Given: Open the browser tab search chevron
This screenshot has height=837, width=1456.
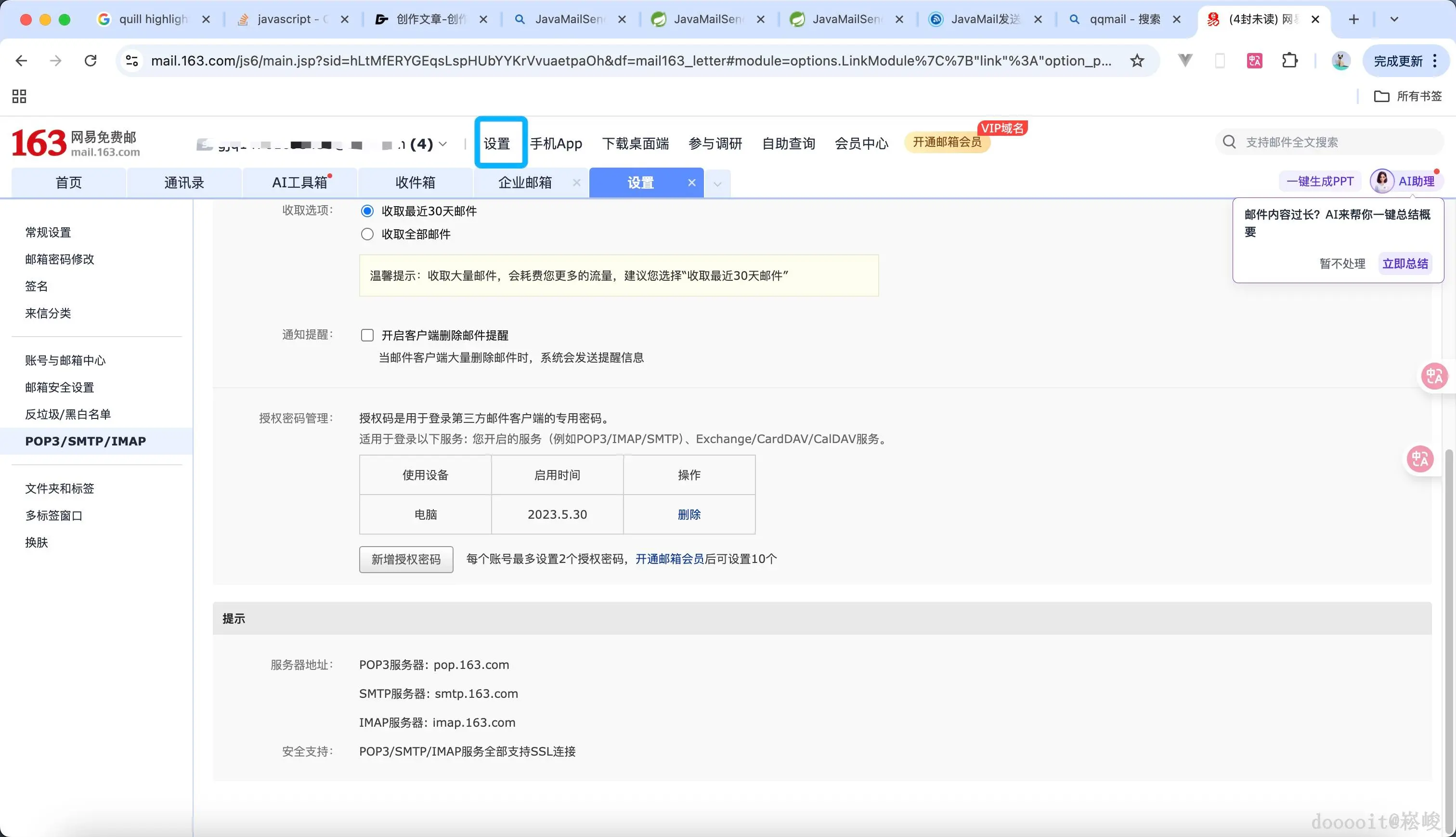Looking at the screenshot, I should [1393, 19].
